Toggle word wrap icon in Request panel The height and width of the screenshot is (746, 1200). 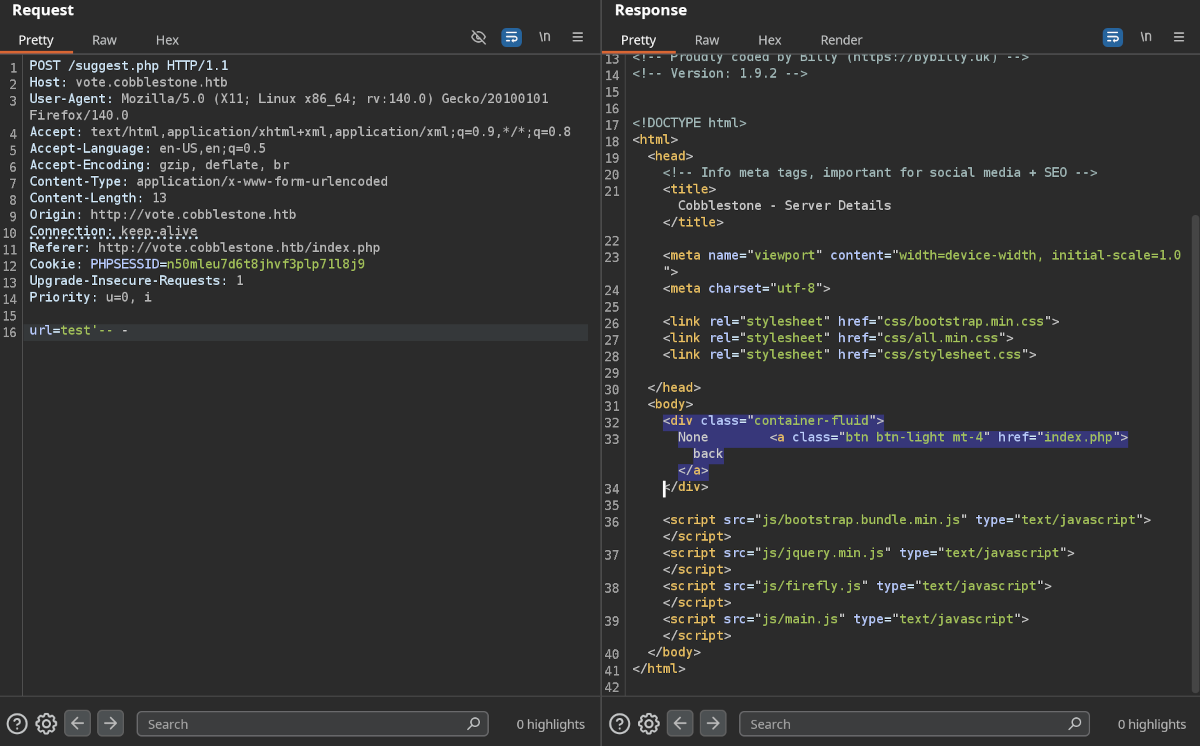pyautogui.click(x=511, y=37)
